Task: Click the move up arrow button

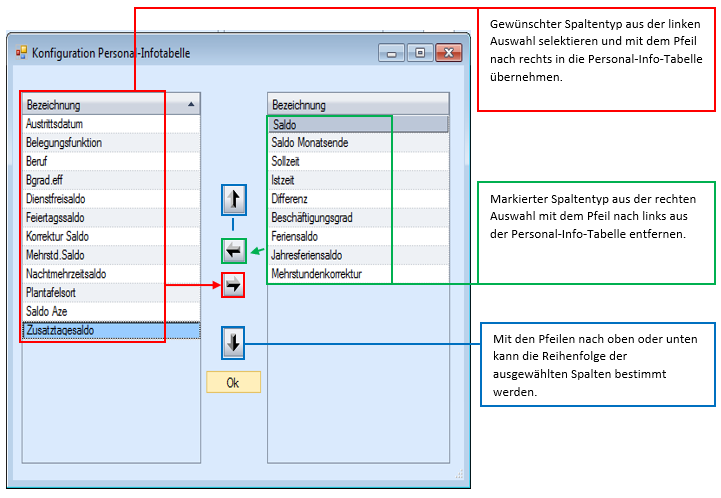Action: (x=233, y=199)
